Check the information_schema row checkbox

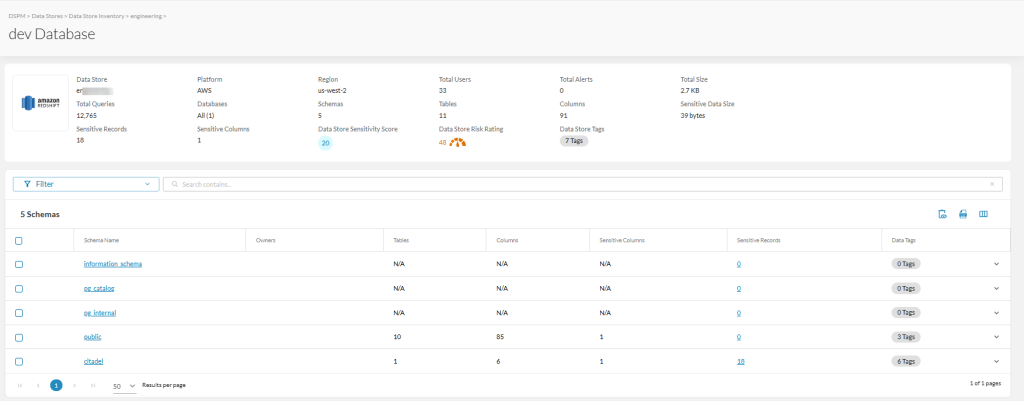click(x=18, y=264)
